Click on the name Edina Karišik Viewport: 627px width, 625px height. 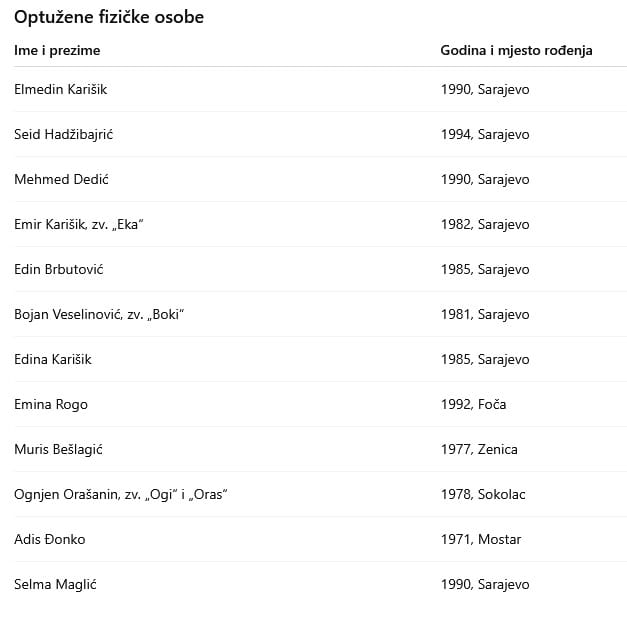click(x=53, y=359)
